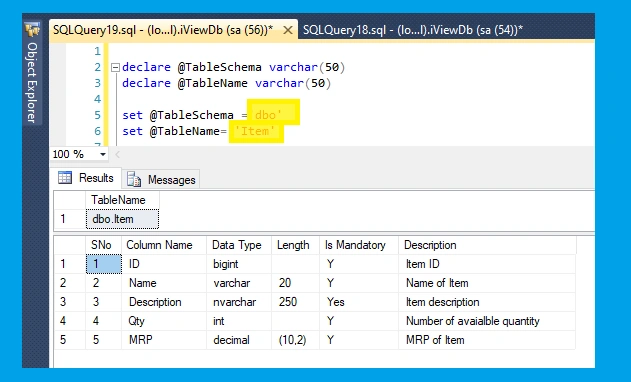Image resolution: width=631 pixels, height=382 pixels.
Task: Click the Length column header
Action: (x=295, y=245)
